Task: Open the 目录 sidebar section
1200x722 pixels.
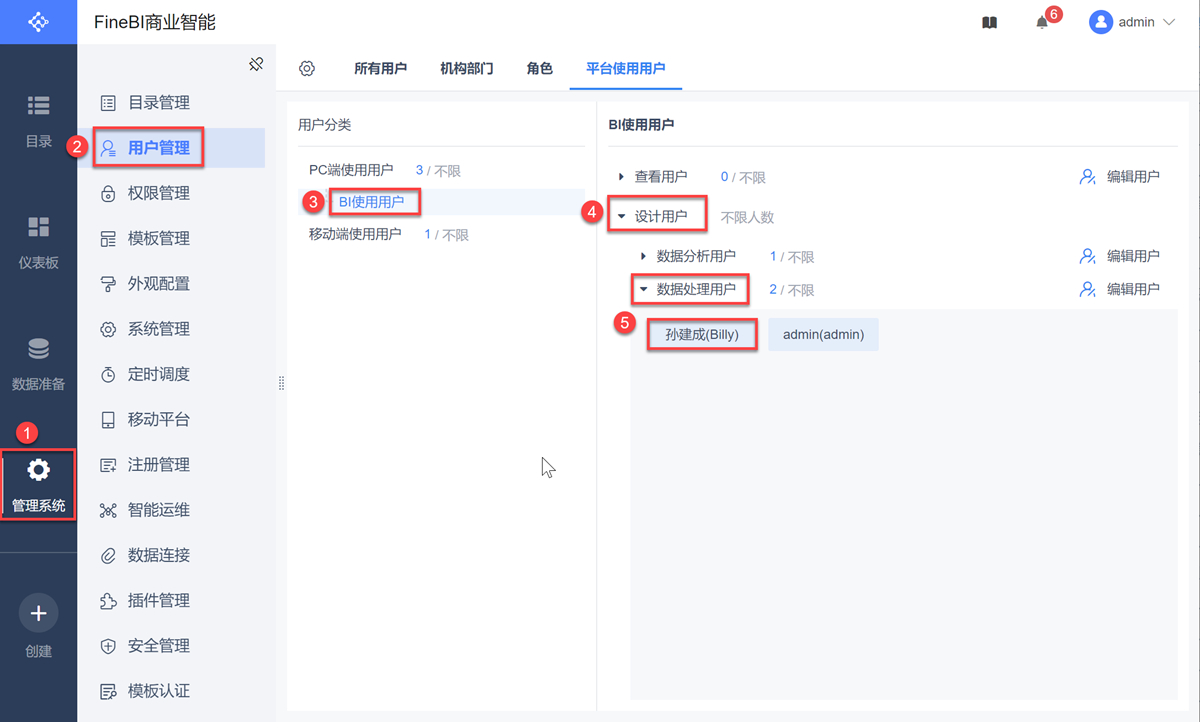Action: tap(38, 121)
